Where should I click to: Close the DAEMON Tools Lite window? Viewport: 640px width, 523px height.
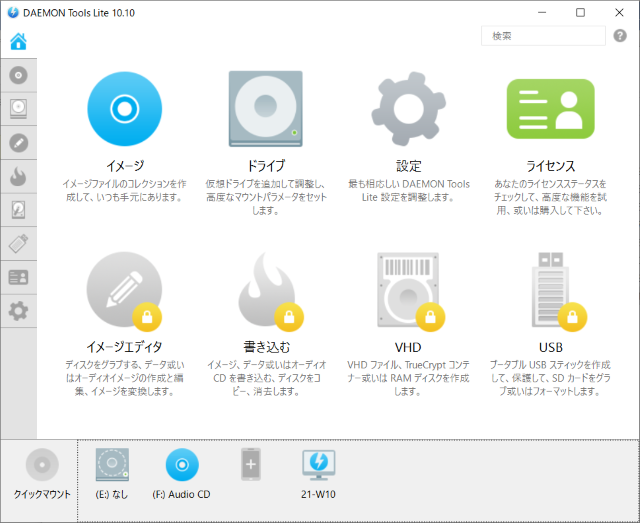[x=619, y=13]
